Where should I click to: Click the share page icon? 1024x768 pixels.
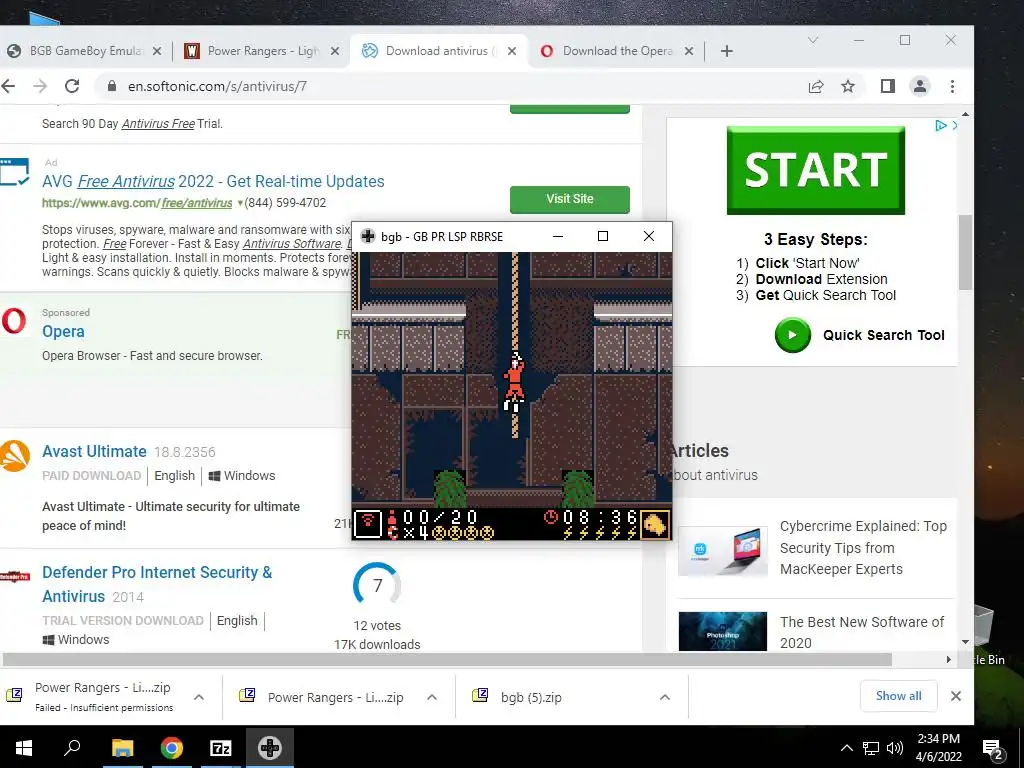816,86
